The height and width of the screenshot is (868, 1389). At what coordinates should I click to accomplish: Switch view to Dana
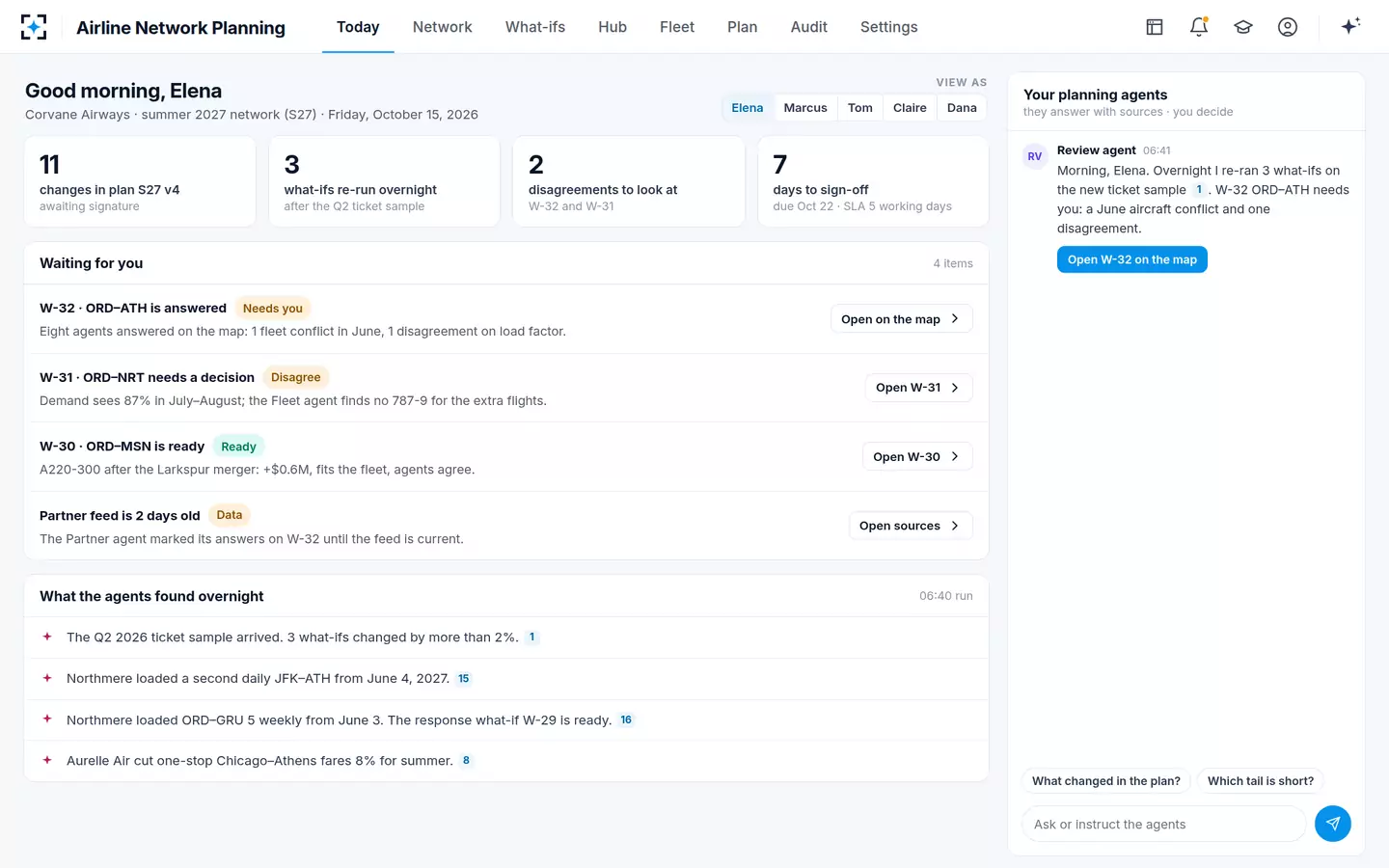click(962, 108)
